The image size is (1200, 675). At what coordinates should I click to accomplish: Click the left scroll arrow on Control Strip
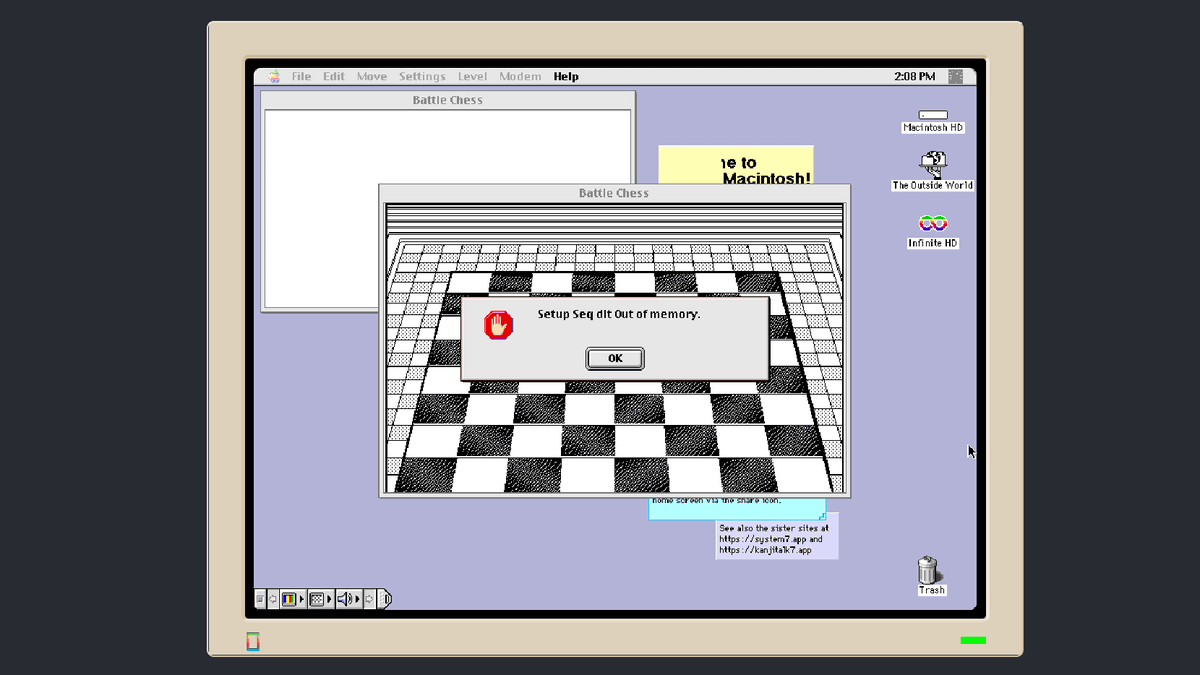[x=272, y=598]
